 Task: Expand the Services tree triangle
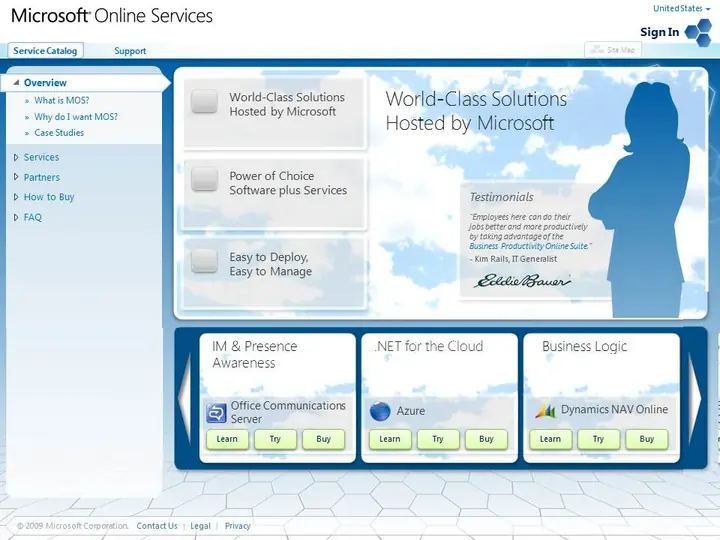16,157
